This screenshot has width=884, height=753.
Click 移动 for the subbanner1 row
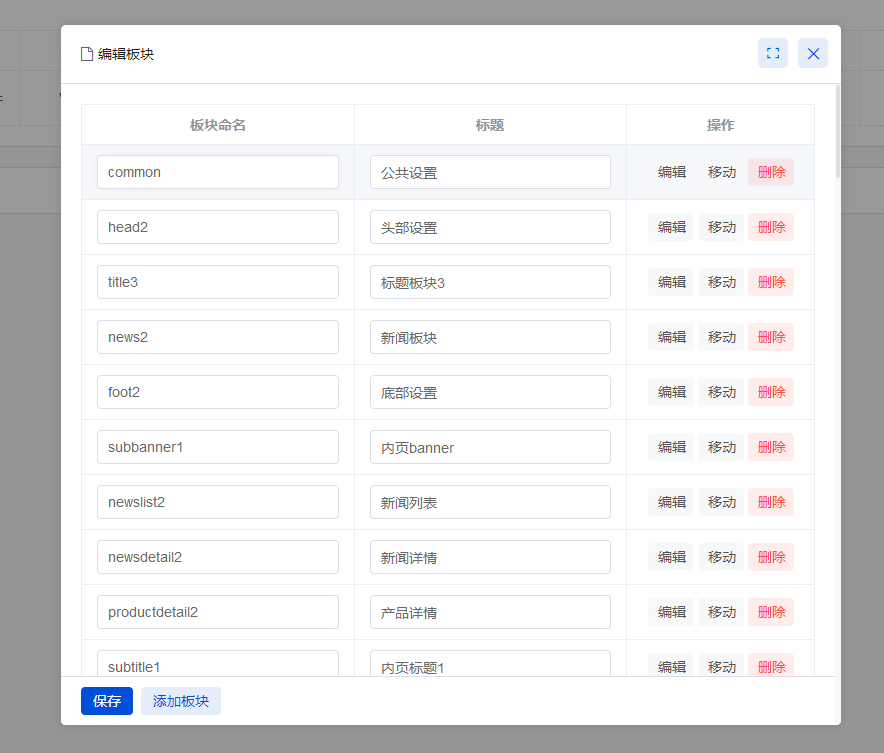(x=721, y=447)
